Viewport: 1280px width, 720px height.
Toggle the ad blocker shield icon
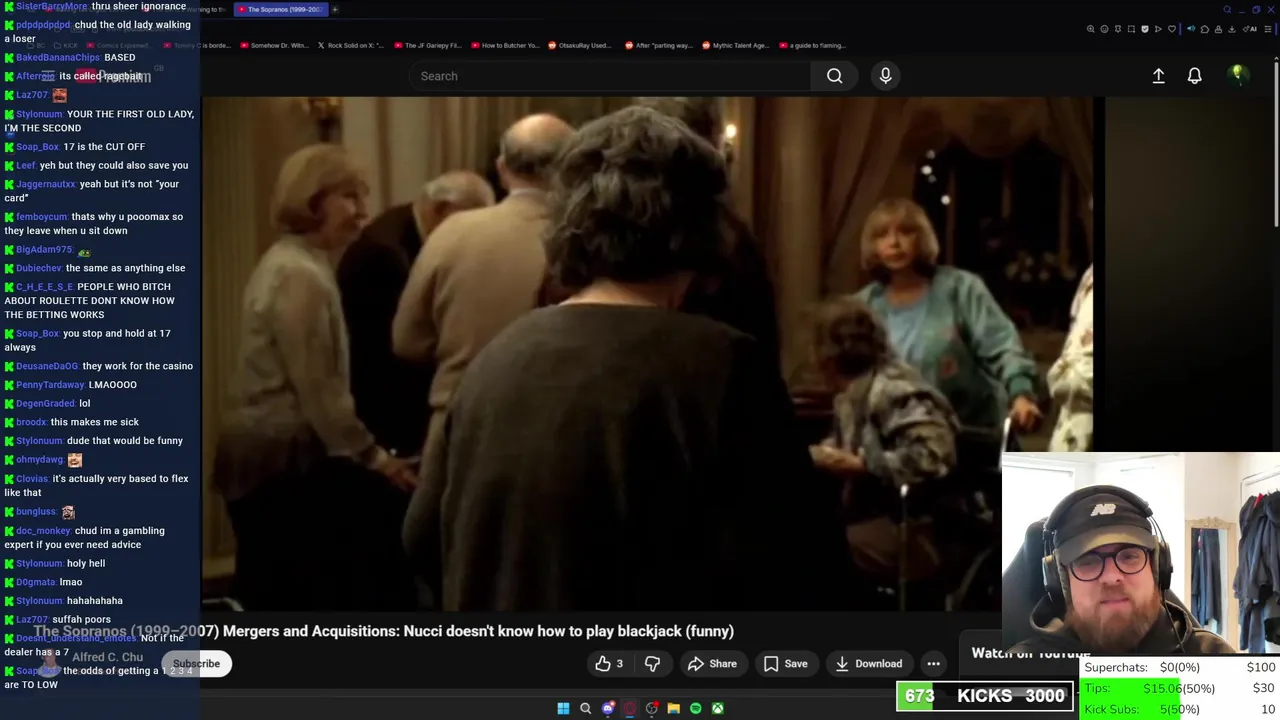point(1145,29)
